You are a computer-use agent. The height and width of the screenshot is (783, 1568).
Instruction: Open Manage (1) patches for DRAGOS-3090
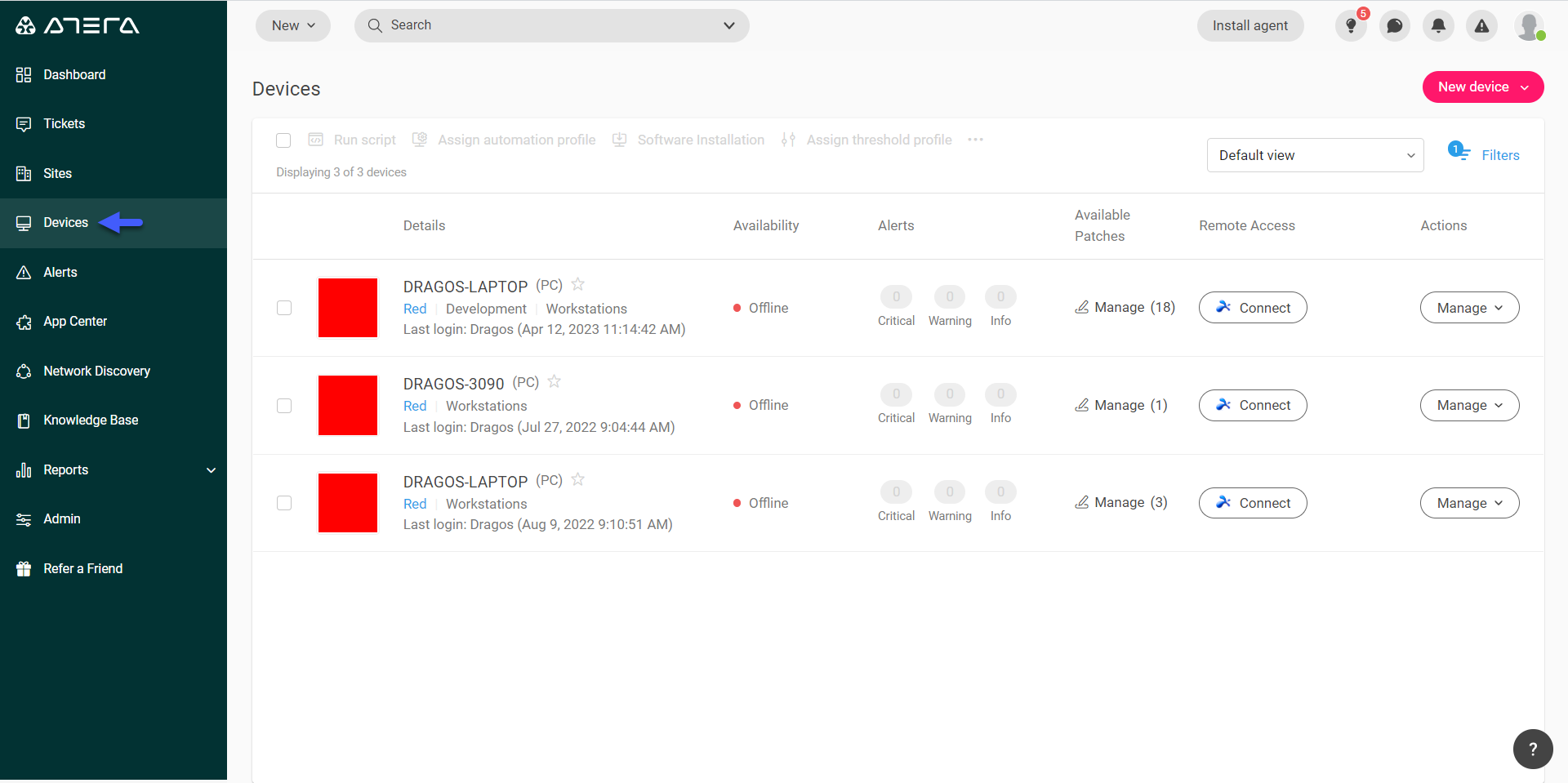pyautogui.click(x=1120, y=405)
